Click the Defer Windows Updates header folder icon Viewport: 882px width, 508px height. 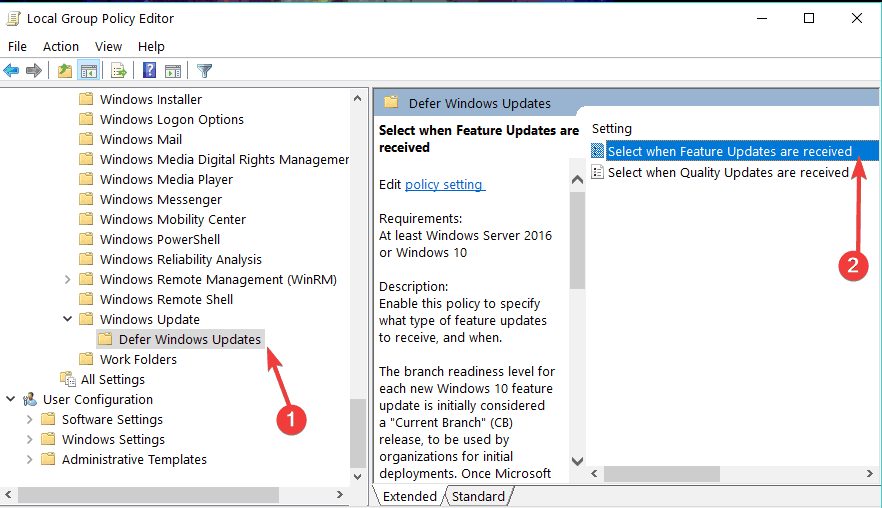click(391, 102)
